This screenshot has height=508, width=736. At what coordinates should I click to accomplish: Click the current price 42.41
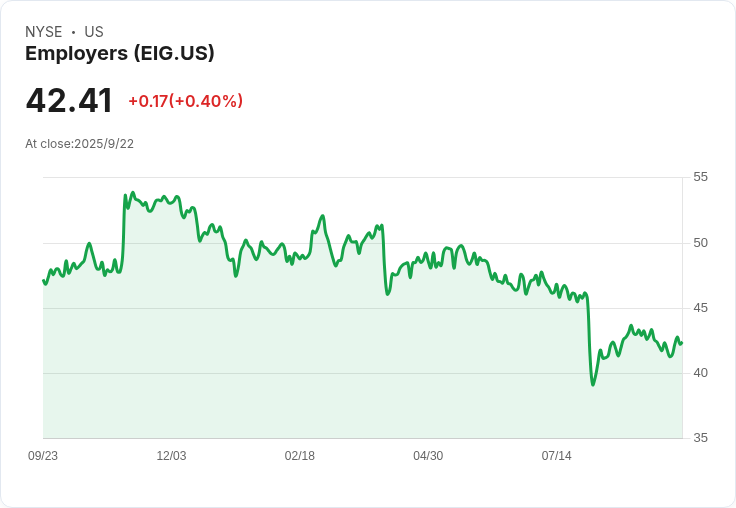click(69, 101)
